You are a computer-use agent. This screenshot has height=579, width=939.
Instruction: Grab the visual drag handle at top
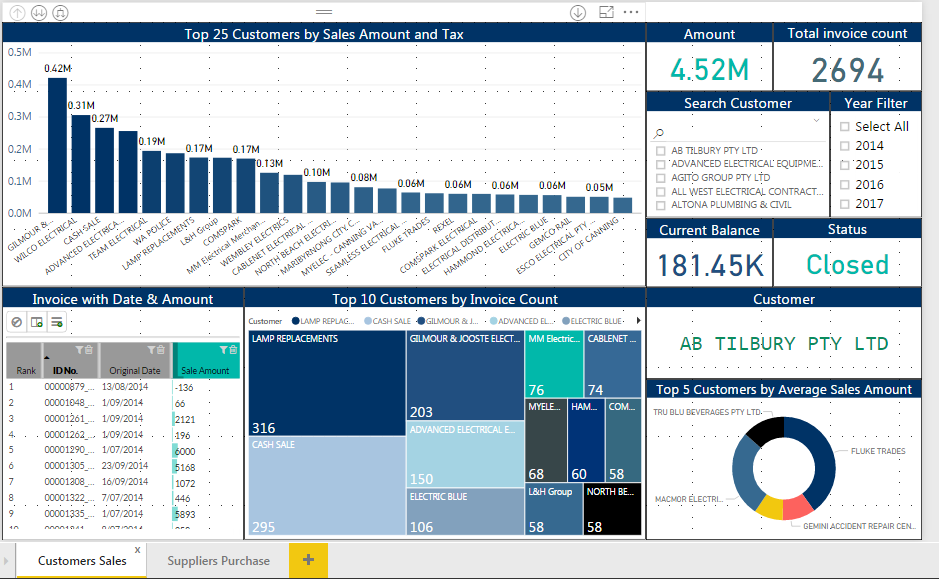[x=324, y=11]
